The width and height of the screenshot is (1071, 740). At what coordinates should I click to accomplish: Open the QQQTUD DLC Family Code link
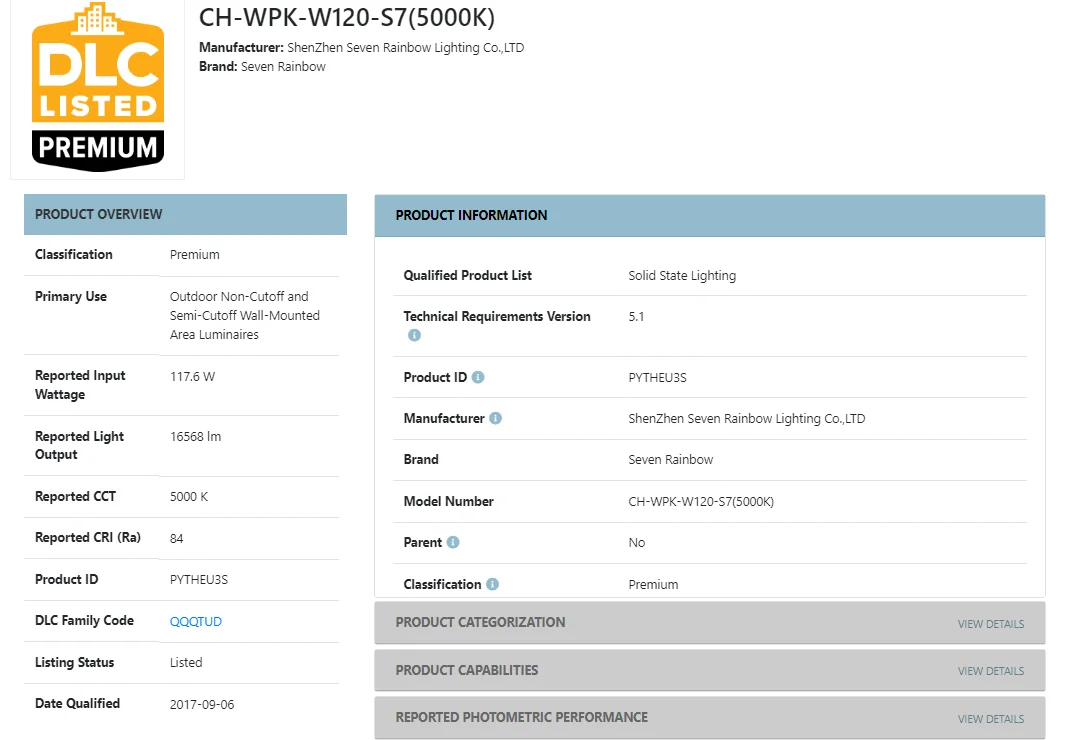(196, 622)
